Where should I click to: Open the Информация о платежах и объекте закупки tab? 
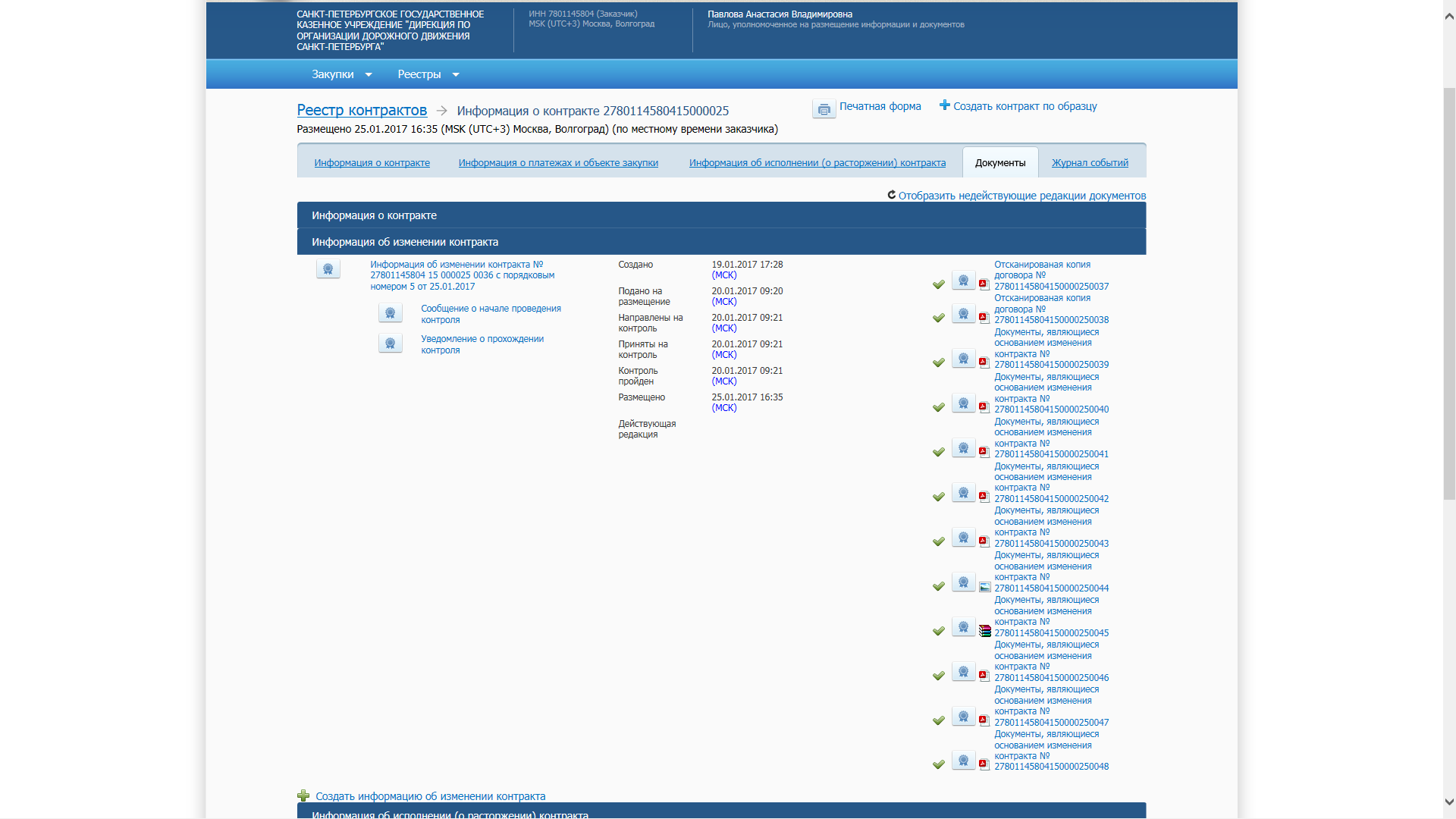pyautogui.click(x=558, y=163)
